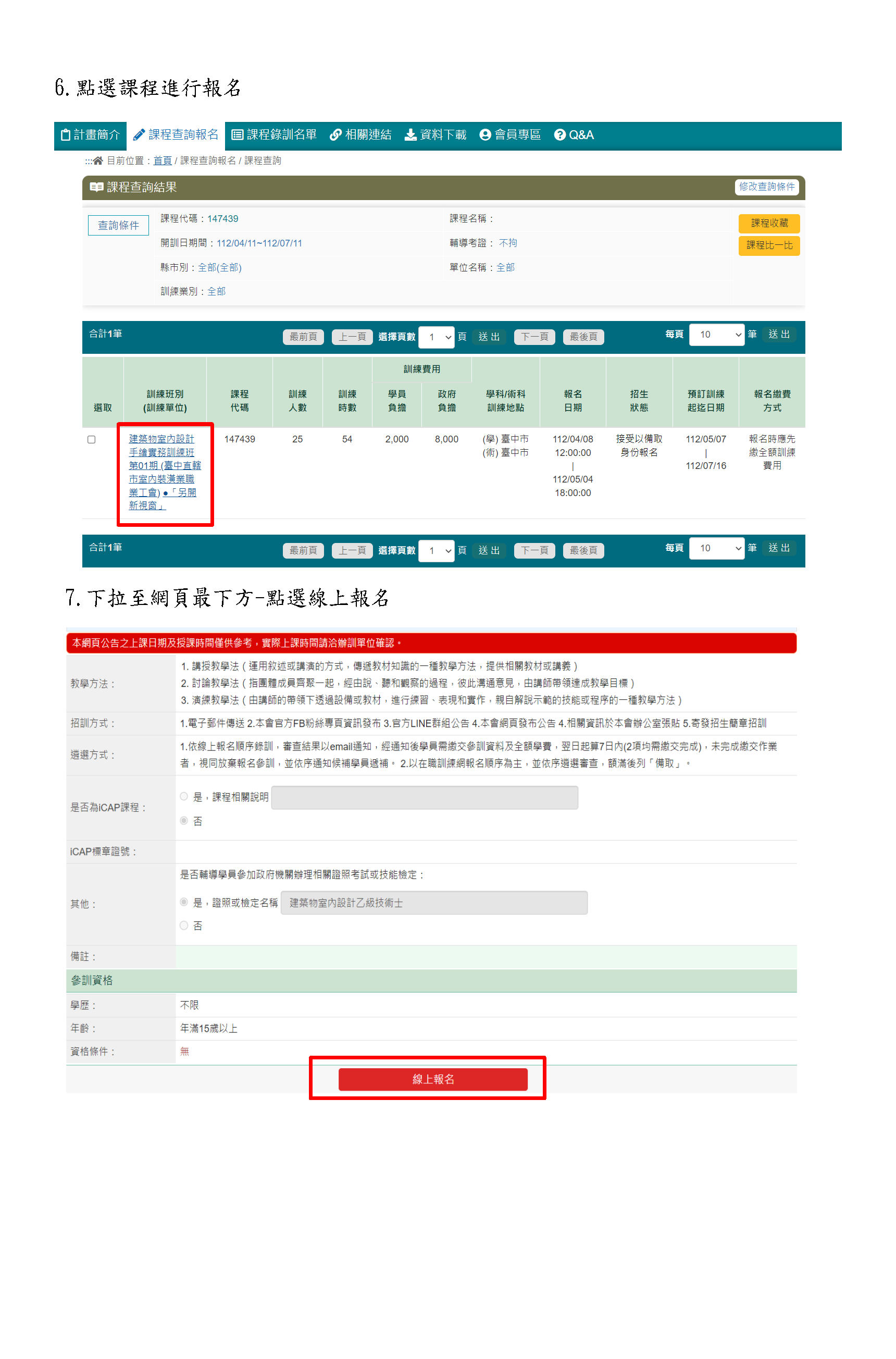
Task: Click the pencil icon beside 課程查詢報名
Action: point(138,135)
